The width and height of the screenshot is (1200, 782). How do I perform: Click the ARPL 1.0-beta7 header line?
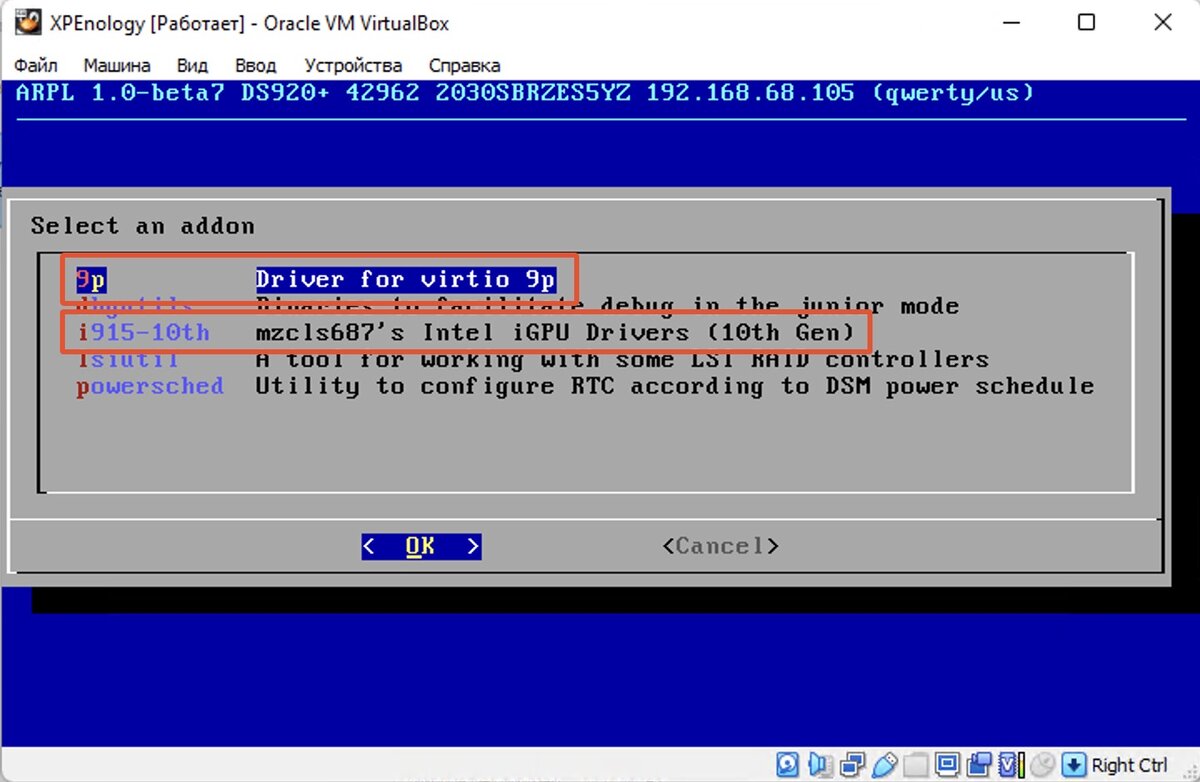point(525,93)
